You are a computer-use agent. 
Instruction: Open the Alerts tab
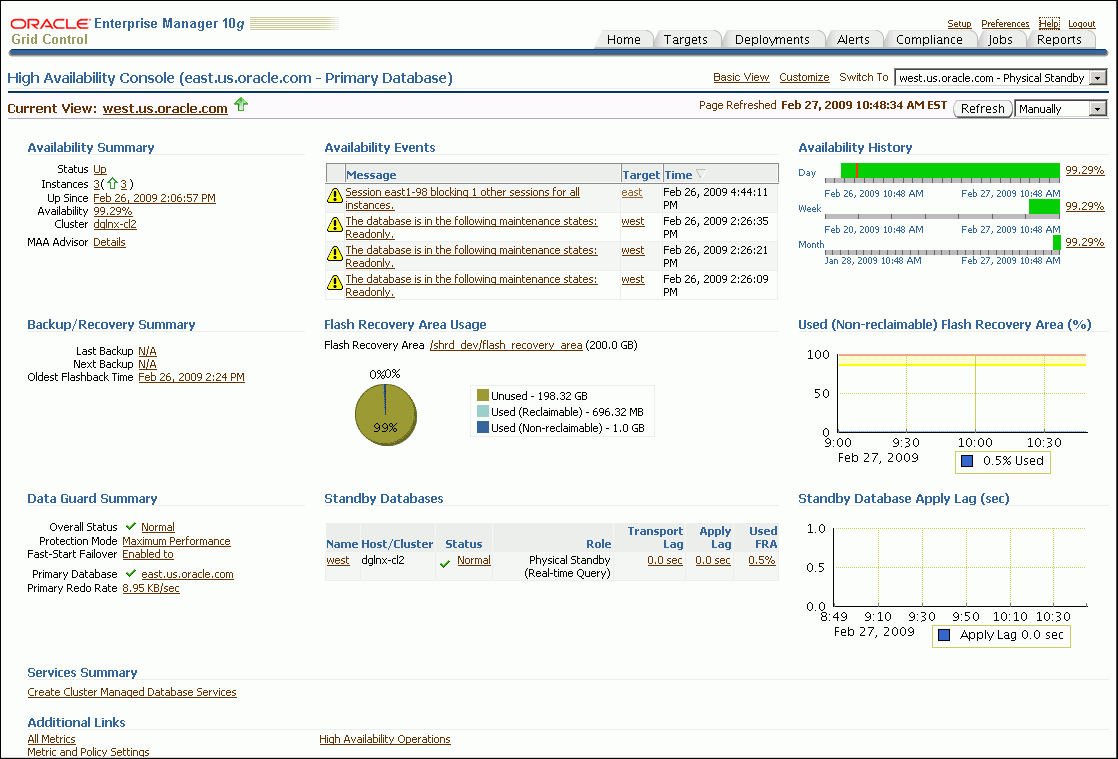(x=853, y=40)
